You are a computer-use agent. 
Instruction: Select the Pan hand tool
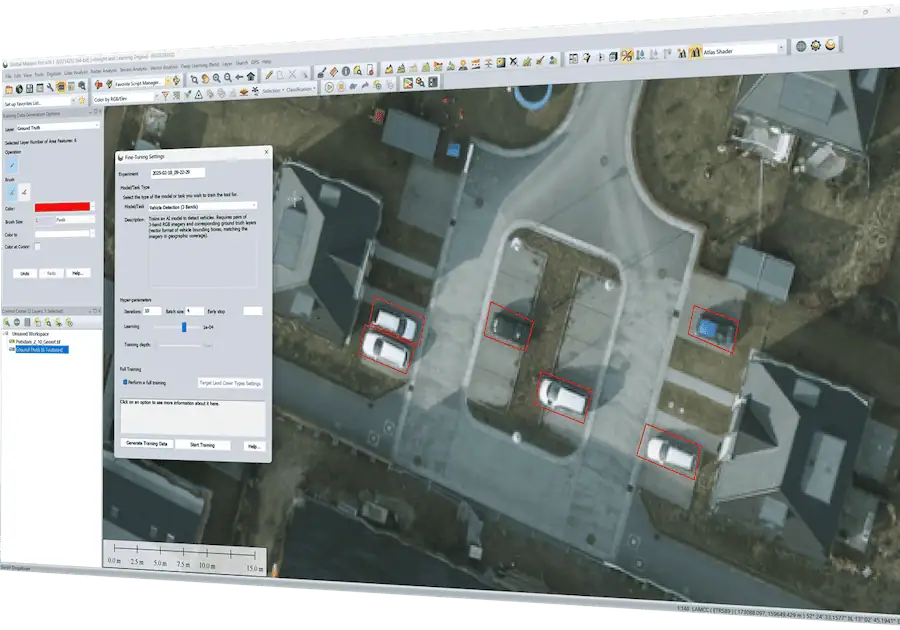(x=205, y=79)
